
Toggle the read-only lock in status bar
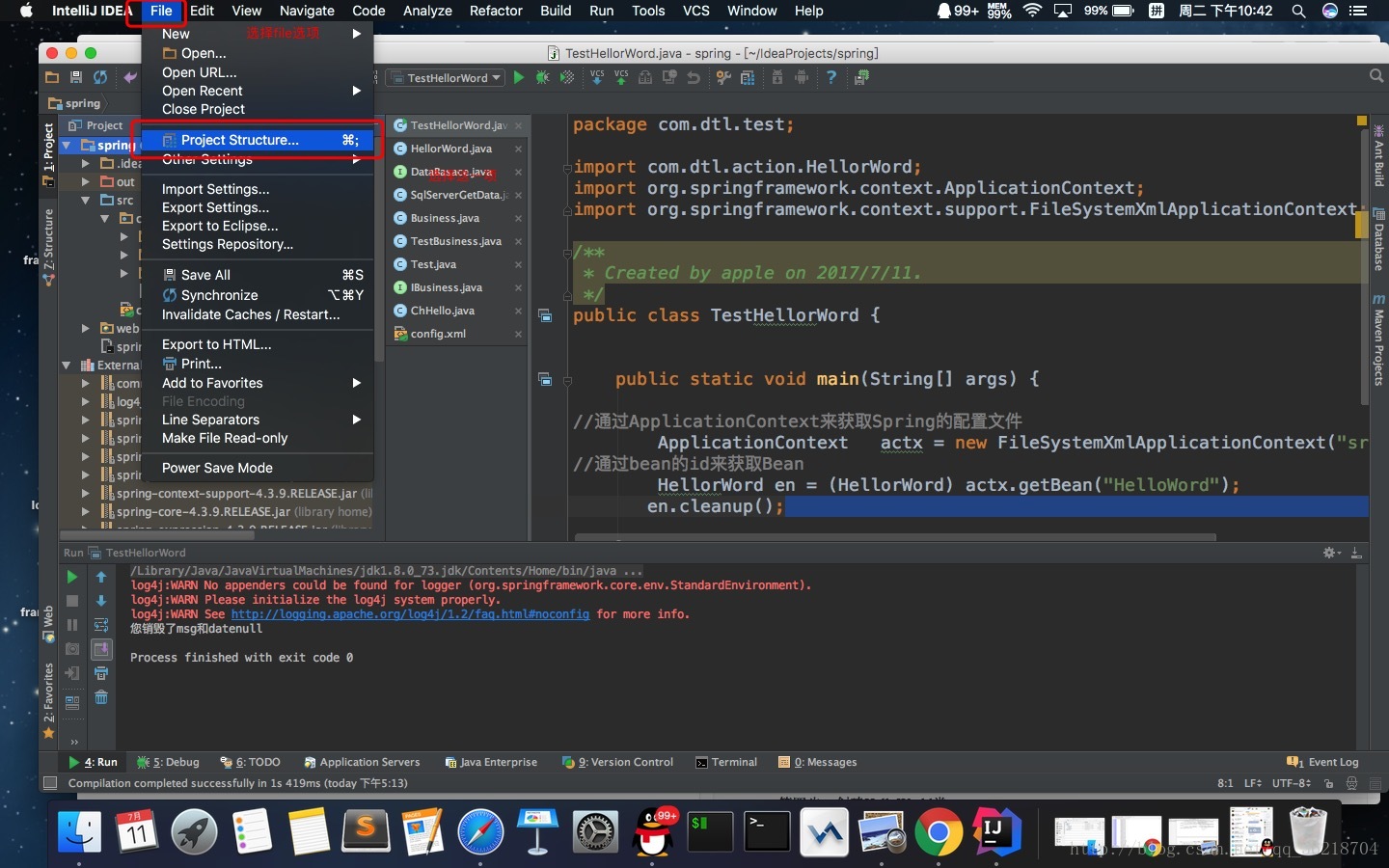tap(1328, 783)
